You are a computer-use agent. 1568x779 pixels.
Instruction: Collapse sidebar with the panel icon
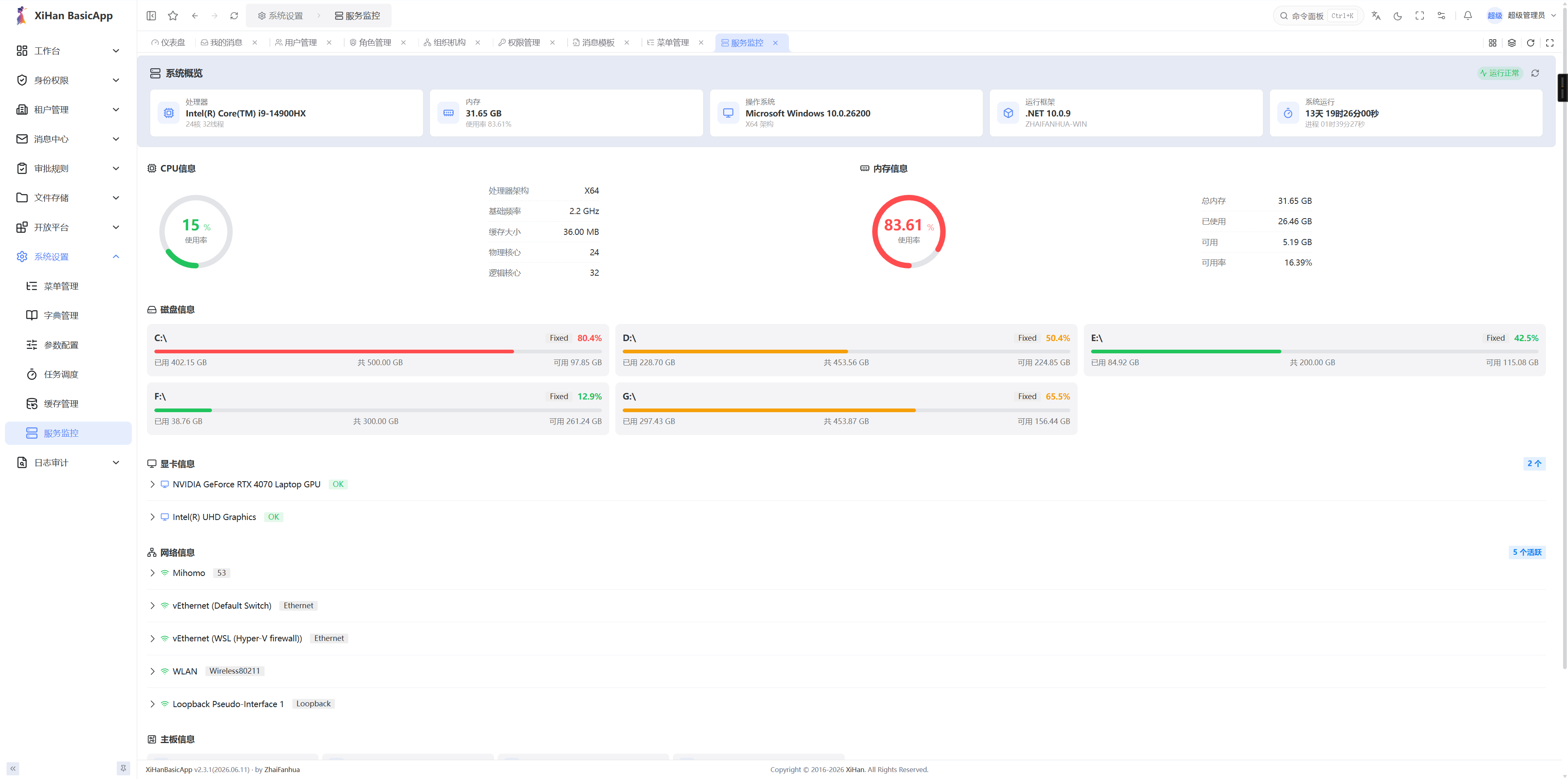coord(151,16)
